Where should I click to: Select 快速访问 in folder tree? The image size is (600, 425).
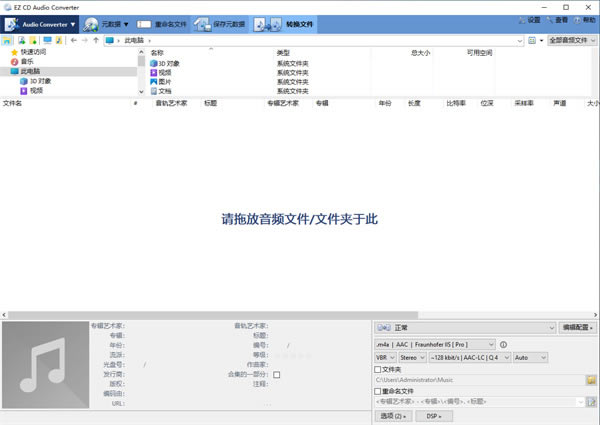(x=33, y=52)
